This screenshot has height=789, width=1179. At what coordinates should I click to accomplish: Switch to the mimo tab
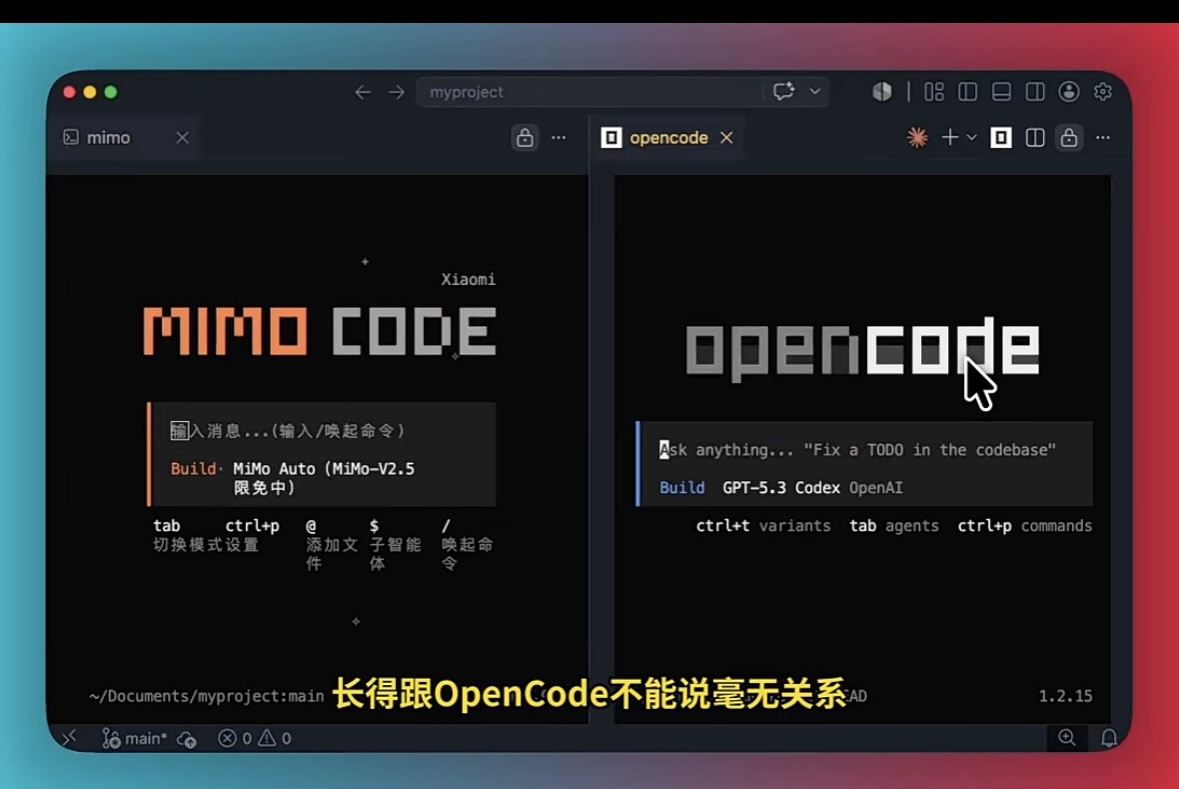point(108,138)
